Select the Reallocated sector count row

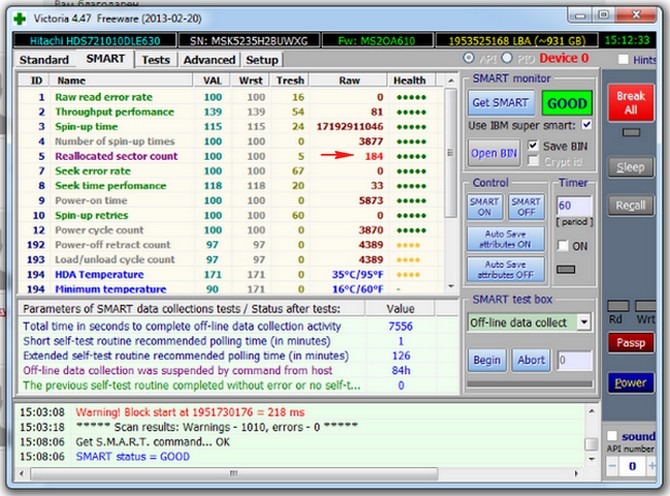click(x=116, y=156)
